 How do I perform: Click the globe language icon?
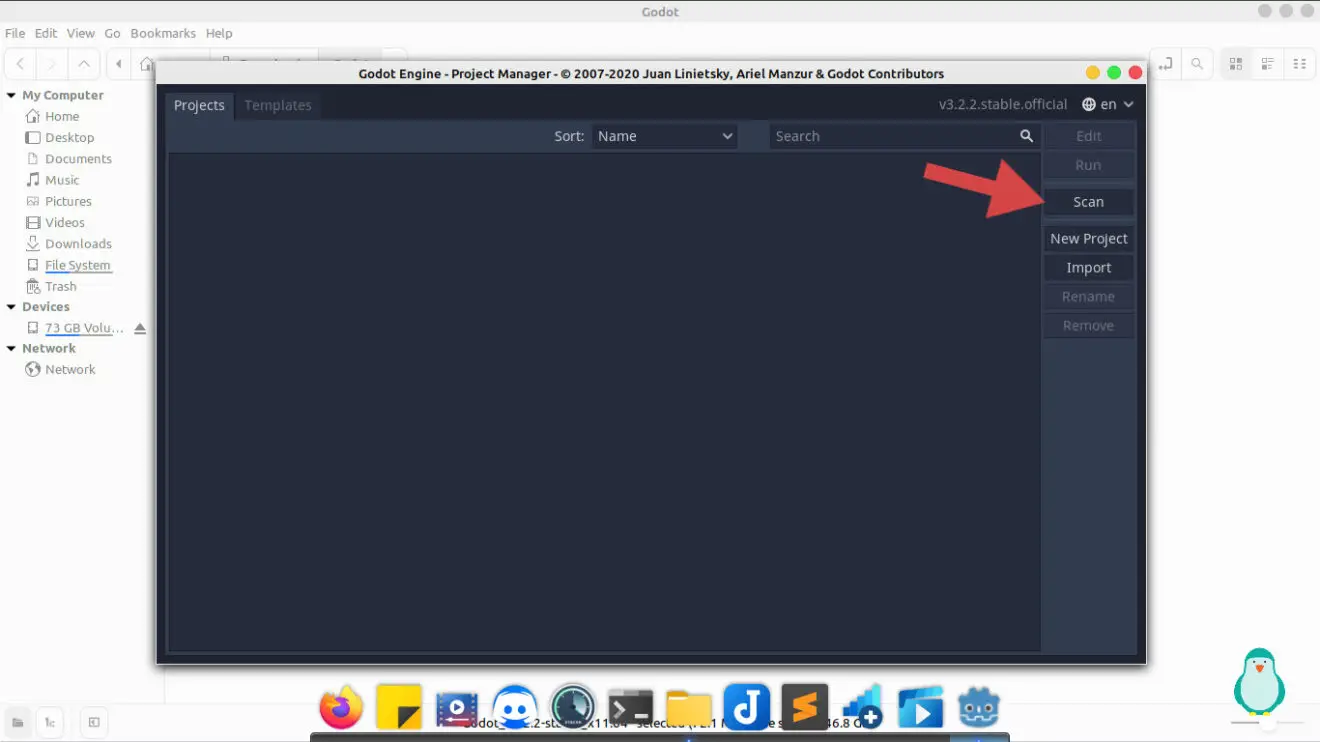(1089, 104)
